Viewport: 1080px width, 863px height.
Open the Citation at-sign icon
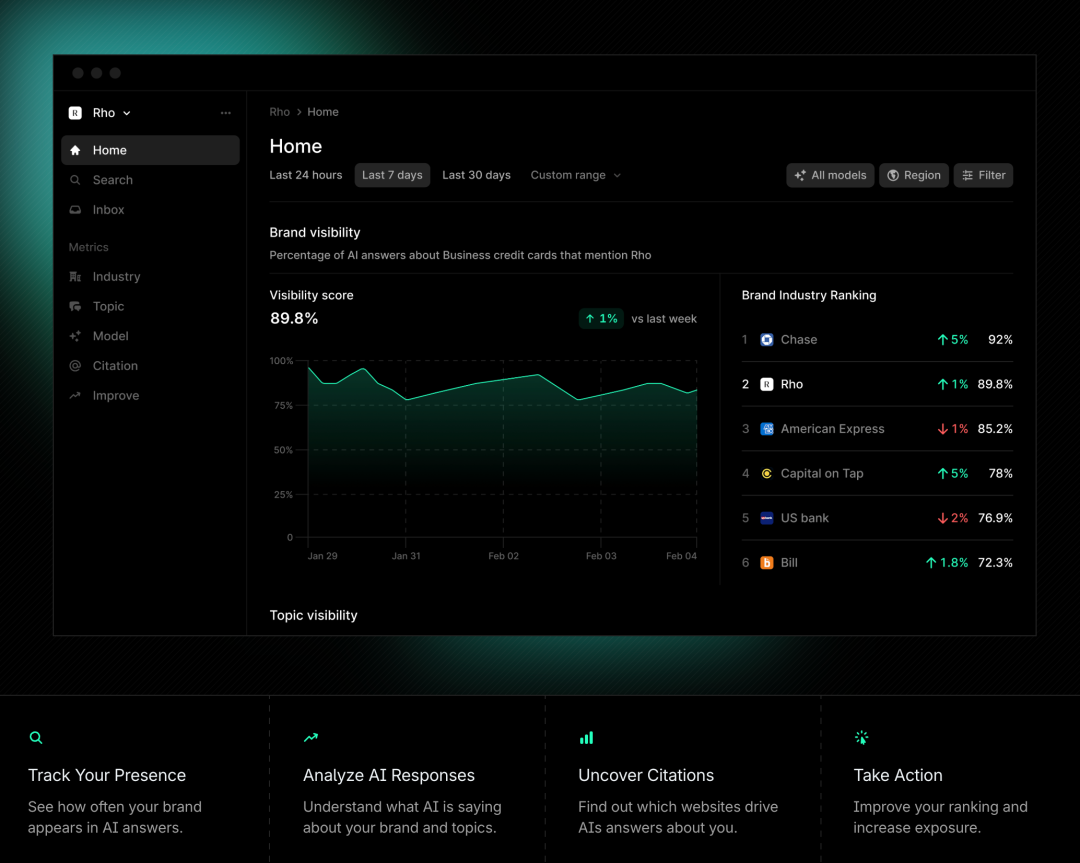75,366
